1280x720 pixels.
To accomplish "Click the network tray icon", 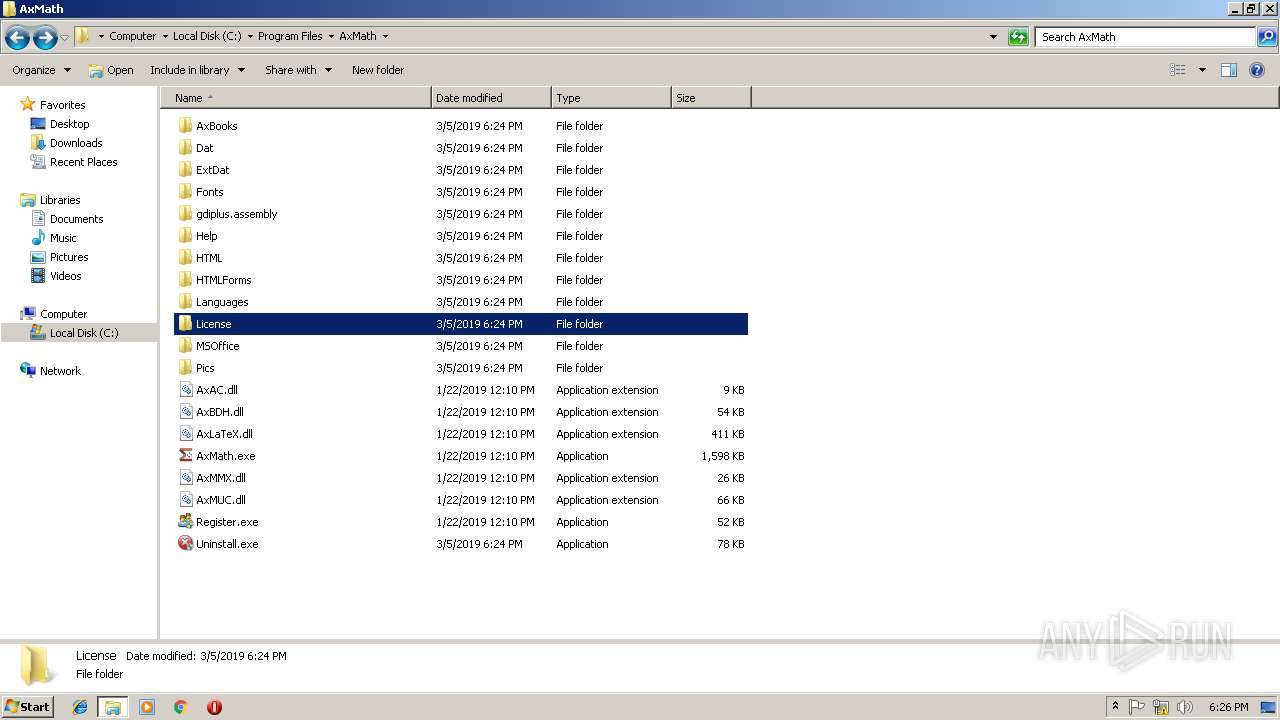I will pos(1161,707).
